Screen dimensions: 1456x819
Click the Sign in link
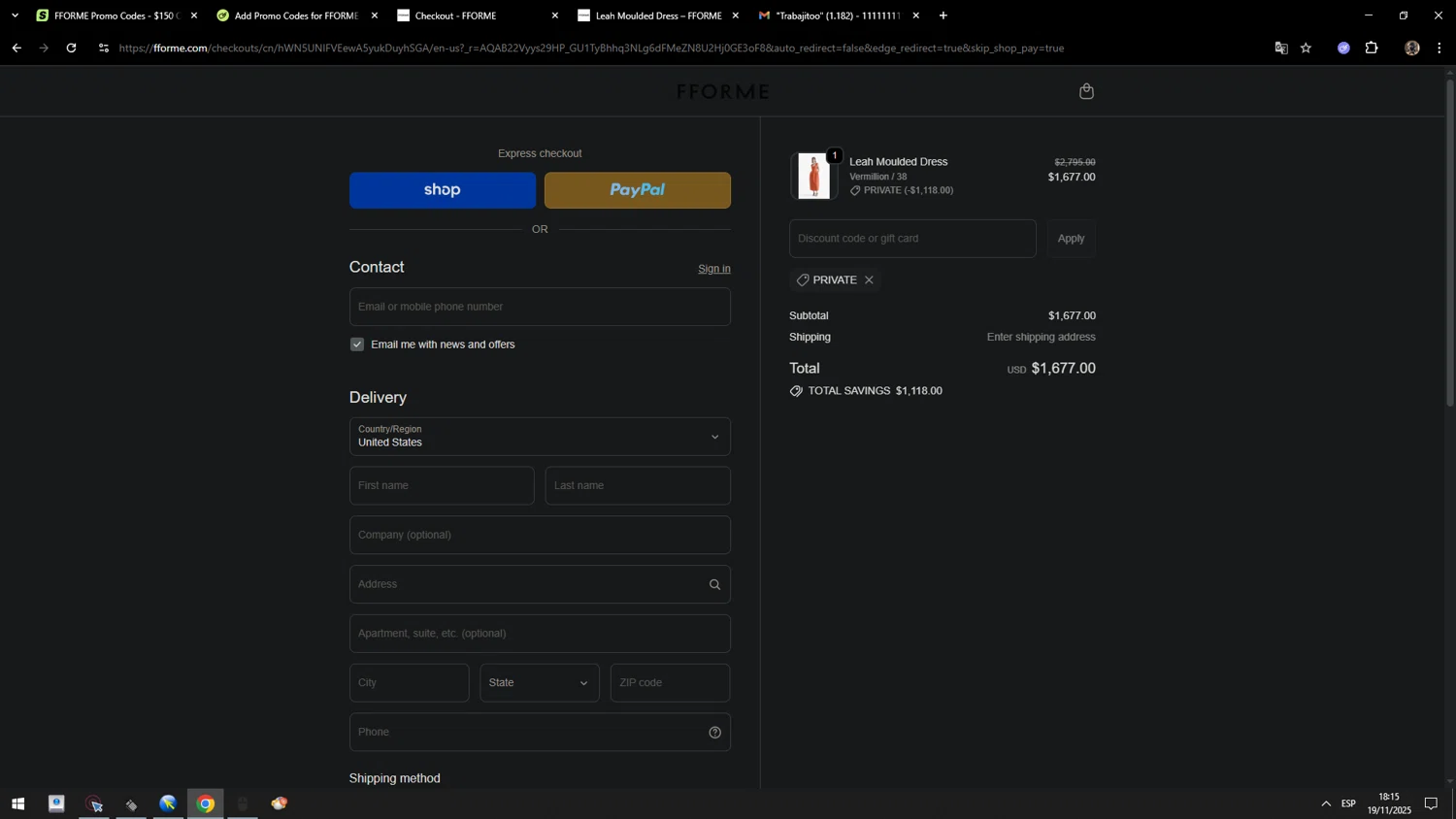714,269
